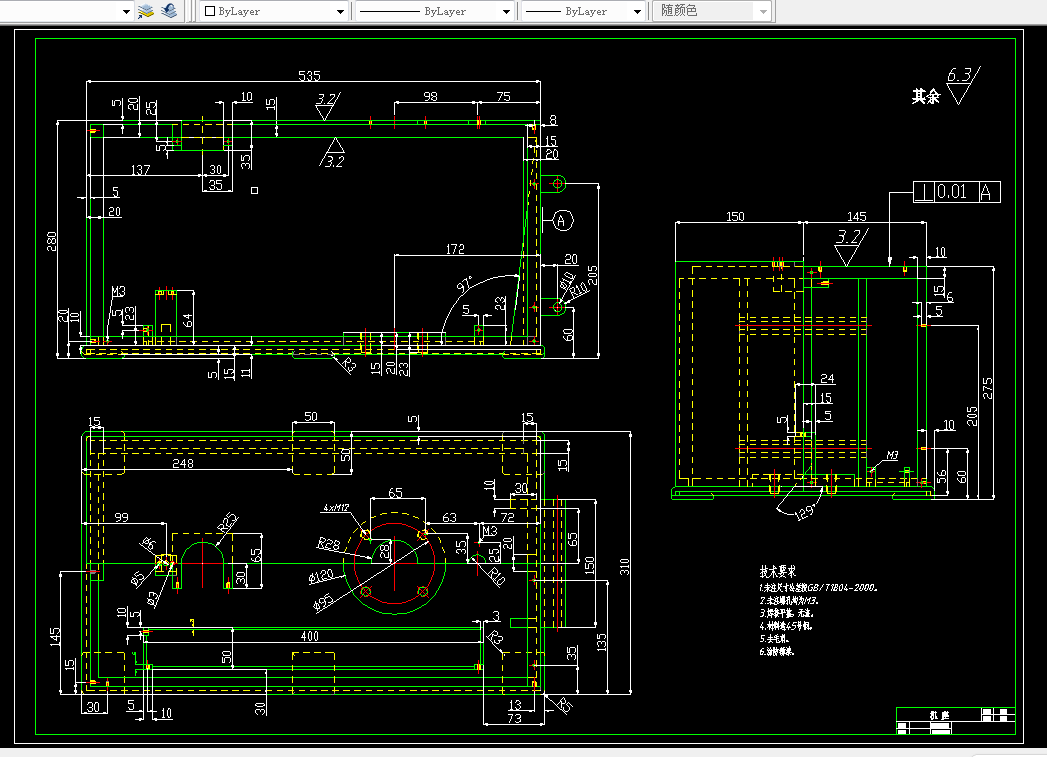
Task: Click the Make Object's Layer Current icon
Action: tap(146, 11)
